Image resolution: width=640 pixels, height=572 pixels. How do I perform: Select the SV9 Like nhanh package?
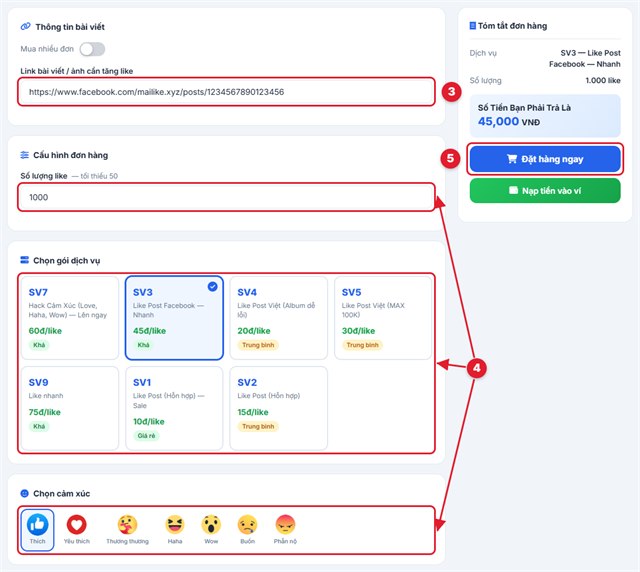click(x=70, y=408)
